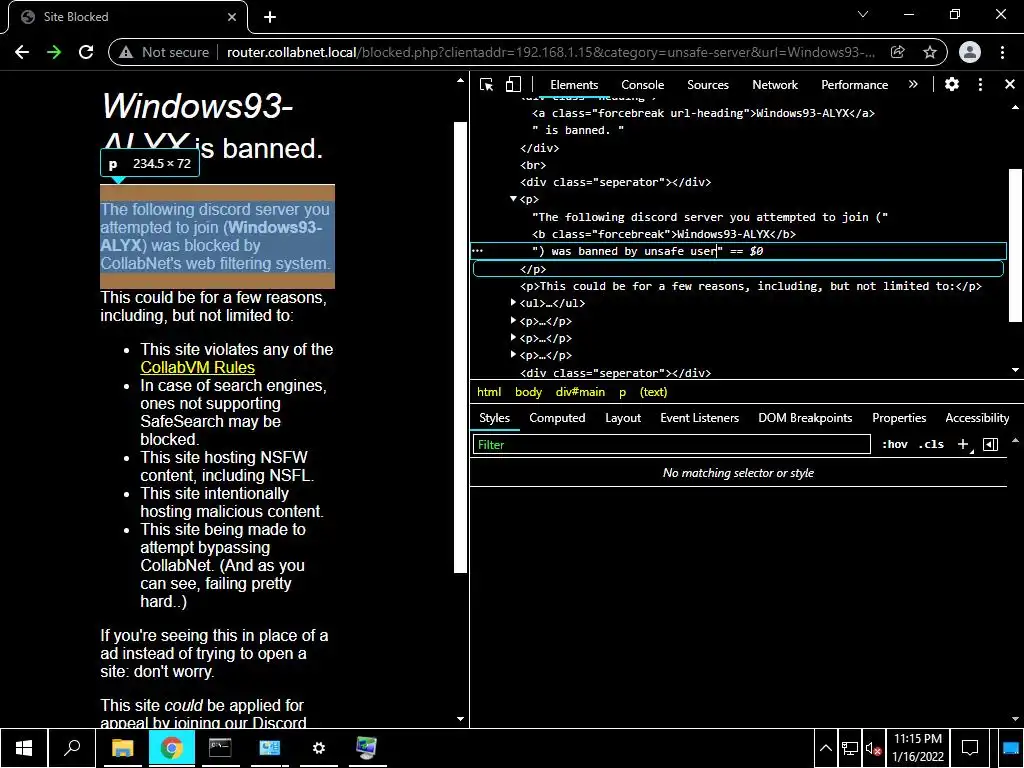1024x768 pixels.
Task: Open the Chrome profile avatar
Action: [x=970, y=52]
